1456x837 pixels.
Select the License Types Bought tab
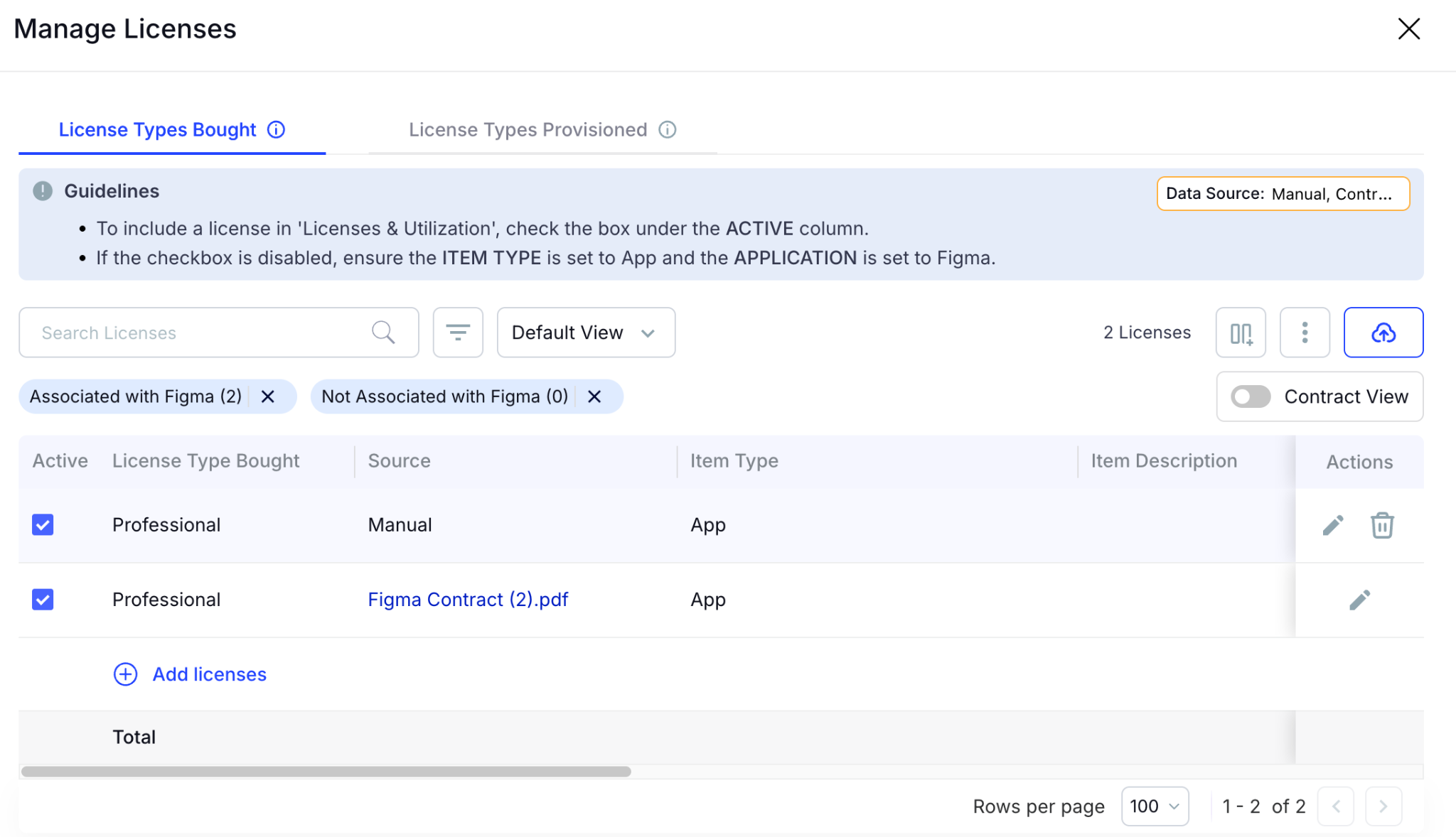[157, 130]
